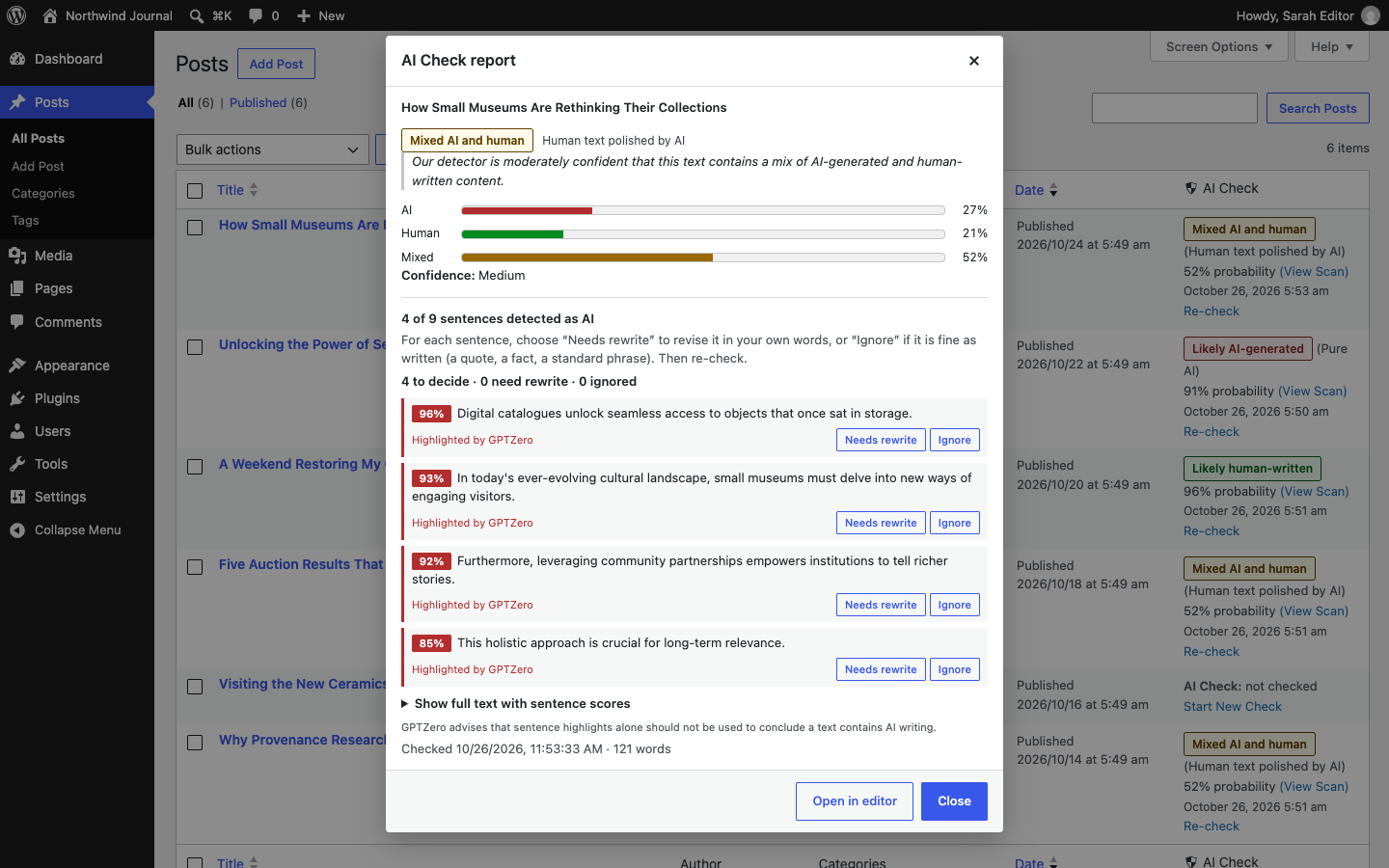This screenshot has height=868, width=1389.
Task: Close the AI Check report dialog
Action: coord(974,61)
